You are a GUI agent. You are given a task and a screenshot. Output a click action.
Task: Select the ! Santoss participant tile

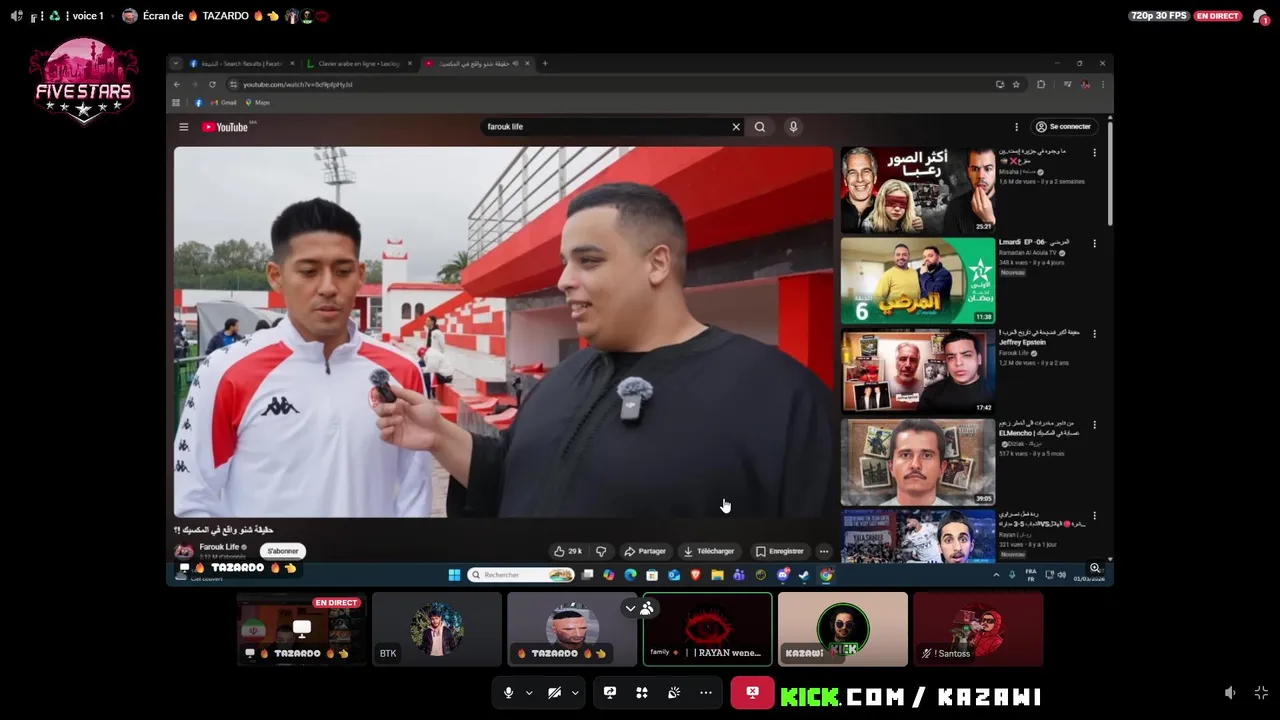coord(978,629)
